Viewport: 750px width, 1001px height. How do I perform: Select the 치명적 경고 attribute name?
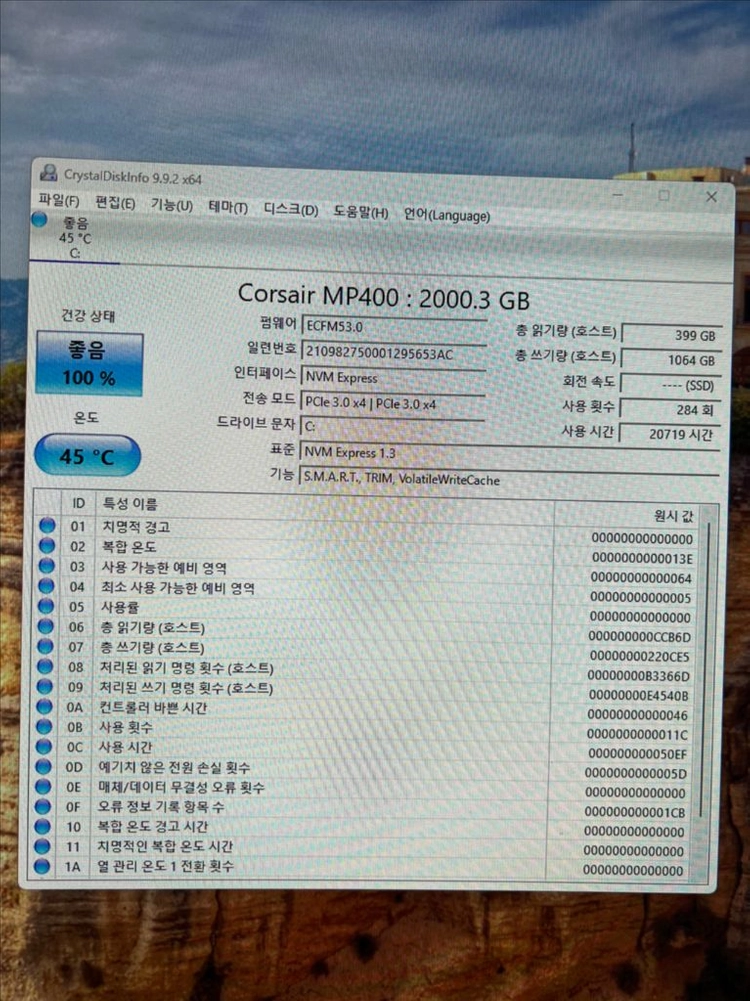pos(136,527)
